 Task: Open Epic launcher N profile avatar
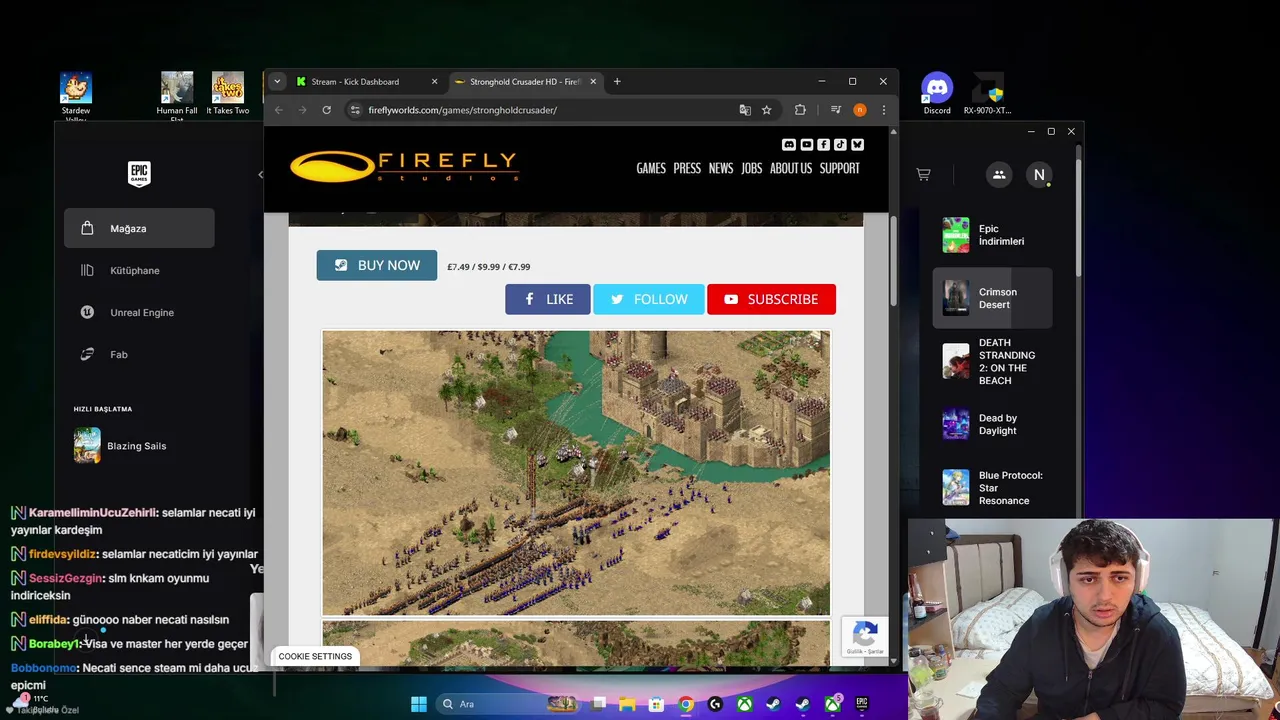click(1039, 175)
